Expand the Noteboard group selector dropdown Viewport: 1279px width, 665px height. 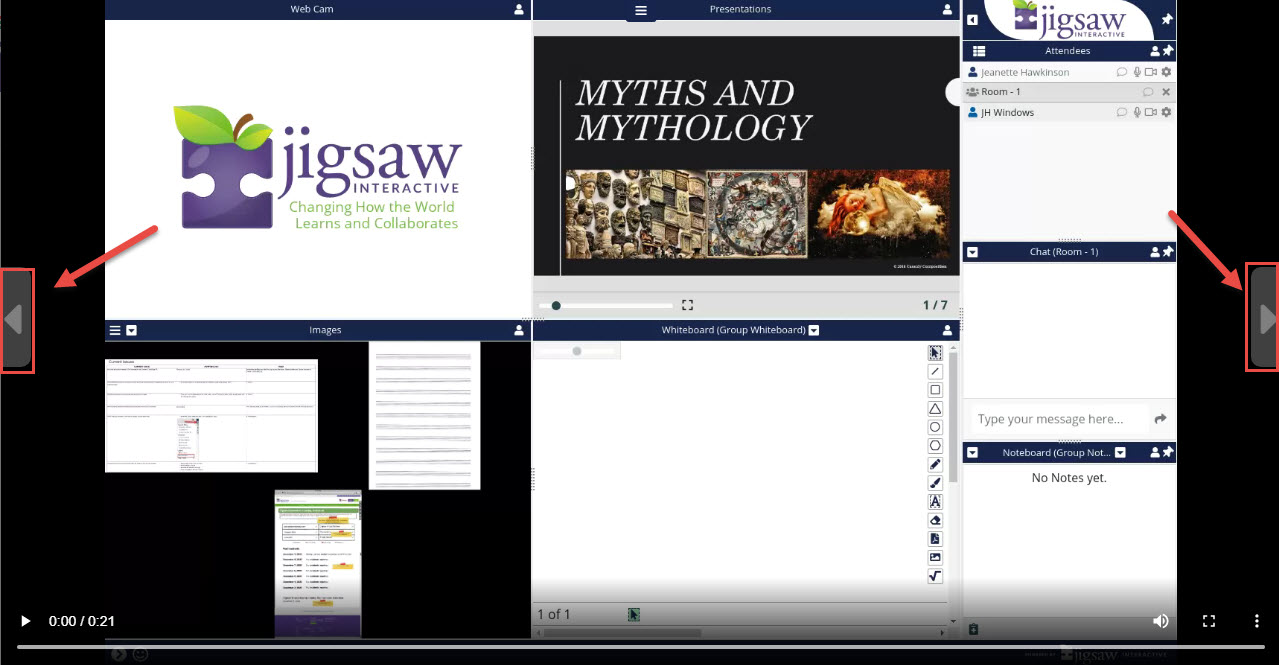click(1120, 453)
